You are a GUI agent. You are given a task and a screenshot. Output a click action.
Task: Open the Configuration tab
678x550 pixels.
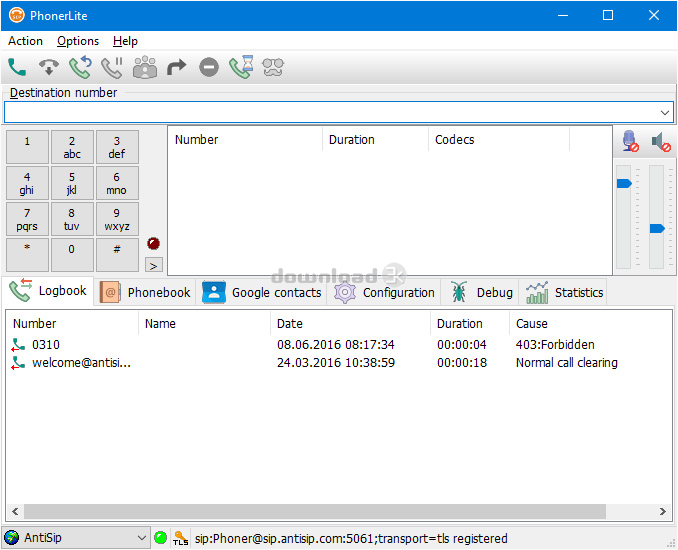(384, 292)
